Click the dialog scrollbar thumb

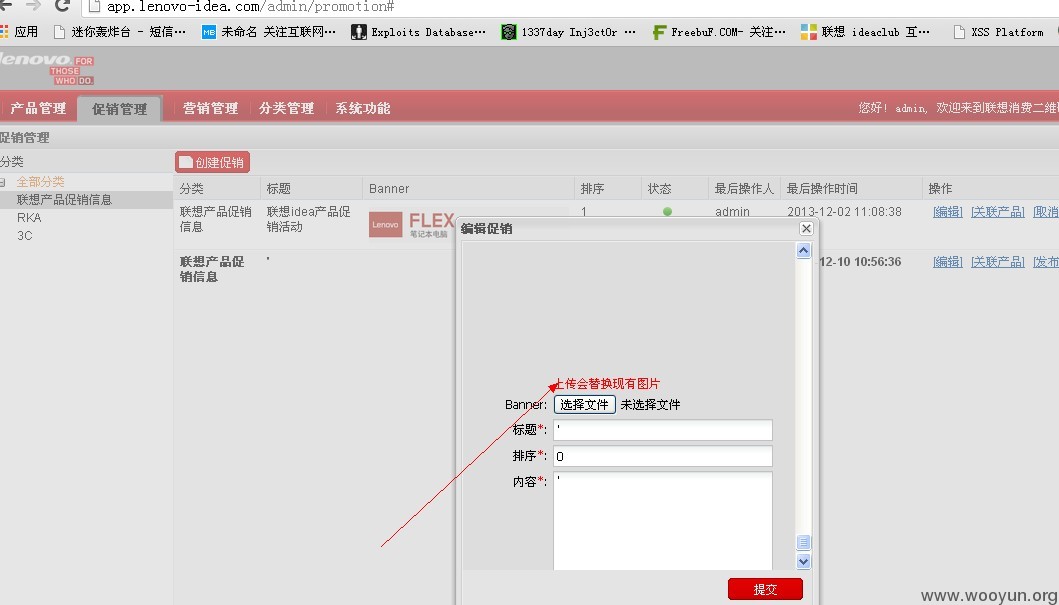(803, 542)
